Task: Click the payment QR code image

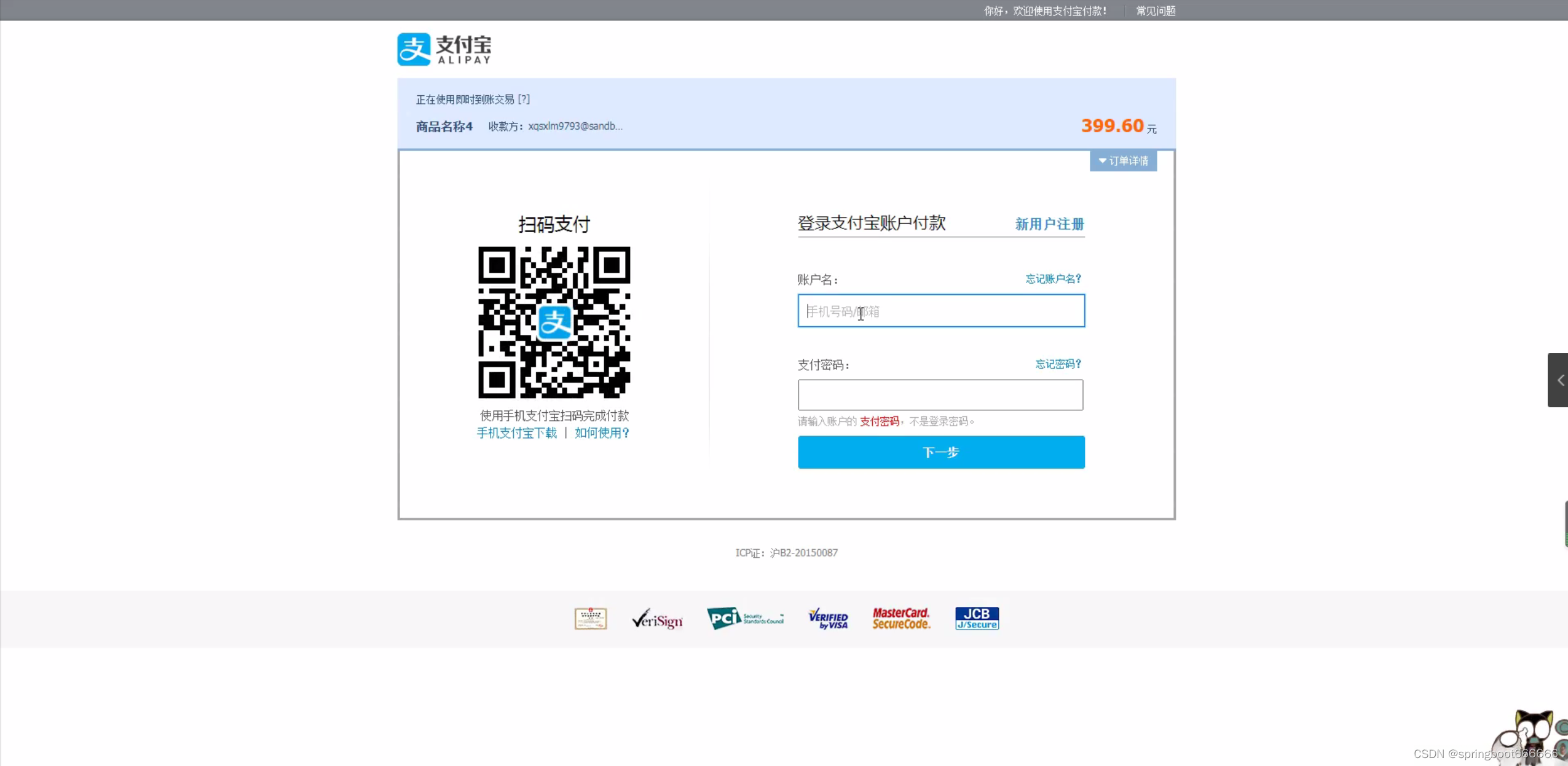Action: click(x=554, y=322)
